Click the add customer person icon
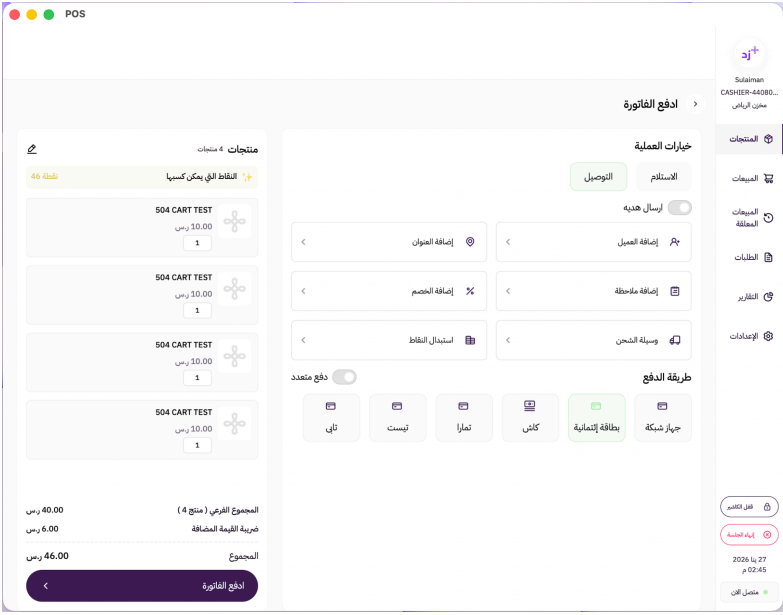This screenshot has height=615, width=783. [675, 242]
